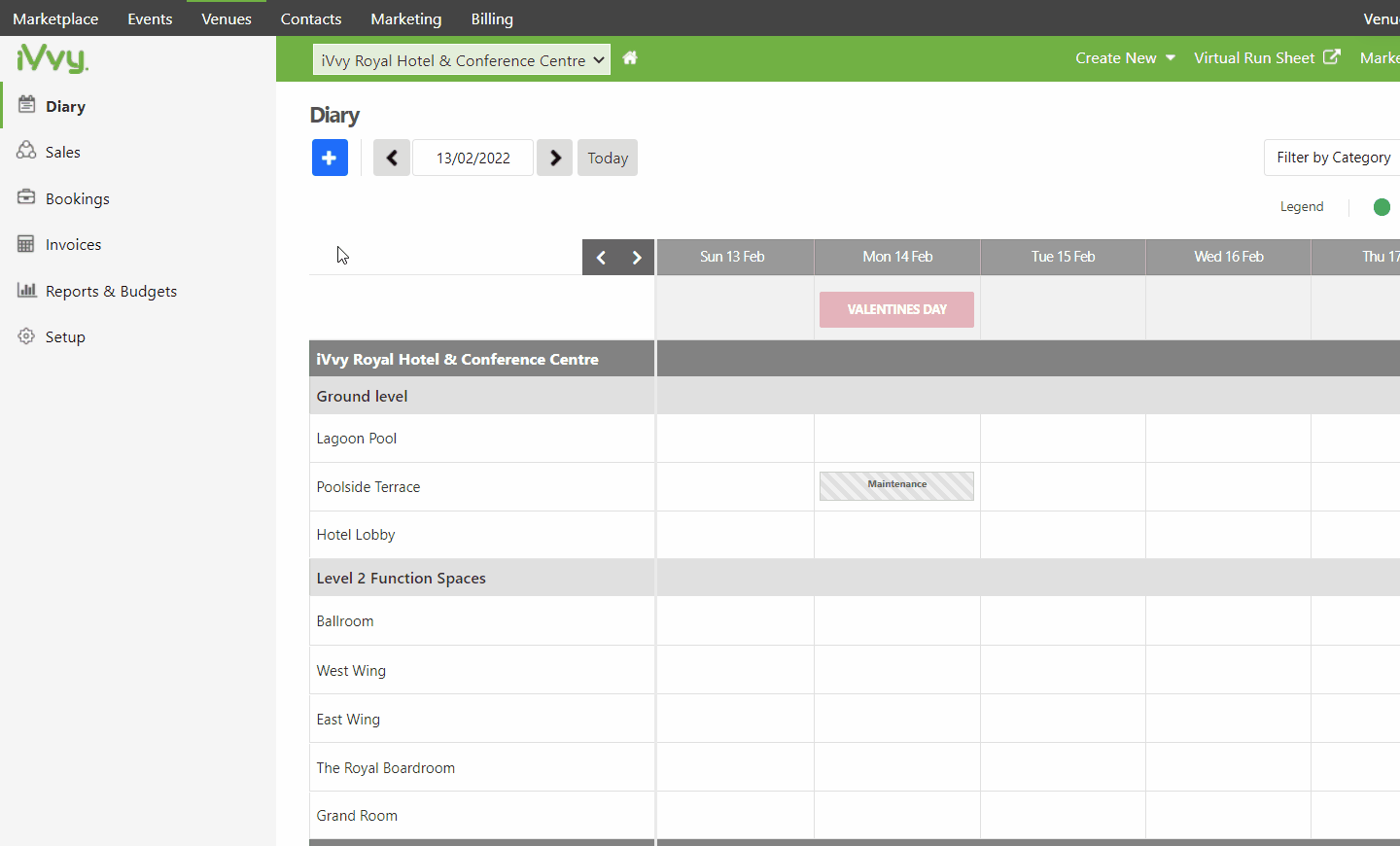
Task: Click the iVvy logo
Action: pyautogui.click(x=52, y=59)
